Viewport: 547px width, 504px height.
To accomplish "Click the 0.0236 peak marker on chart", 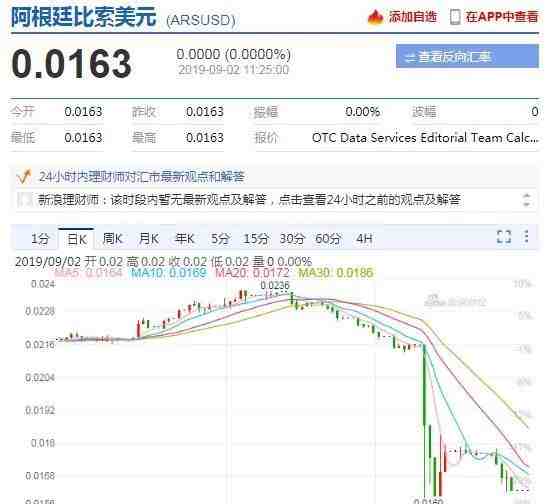I will [x=275, y=286].
